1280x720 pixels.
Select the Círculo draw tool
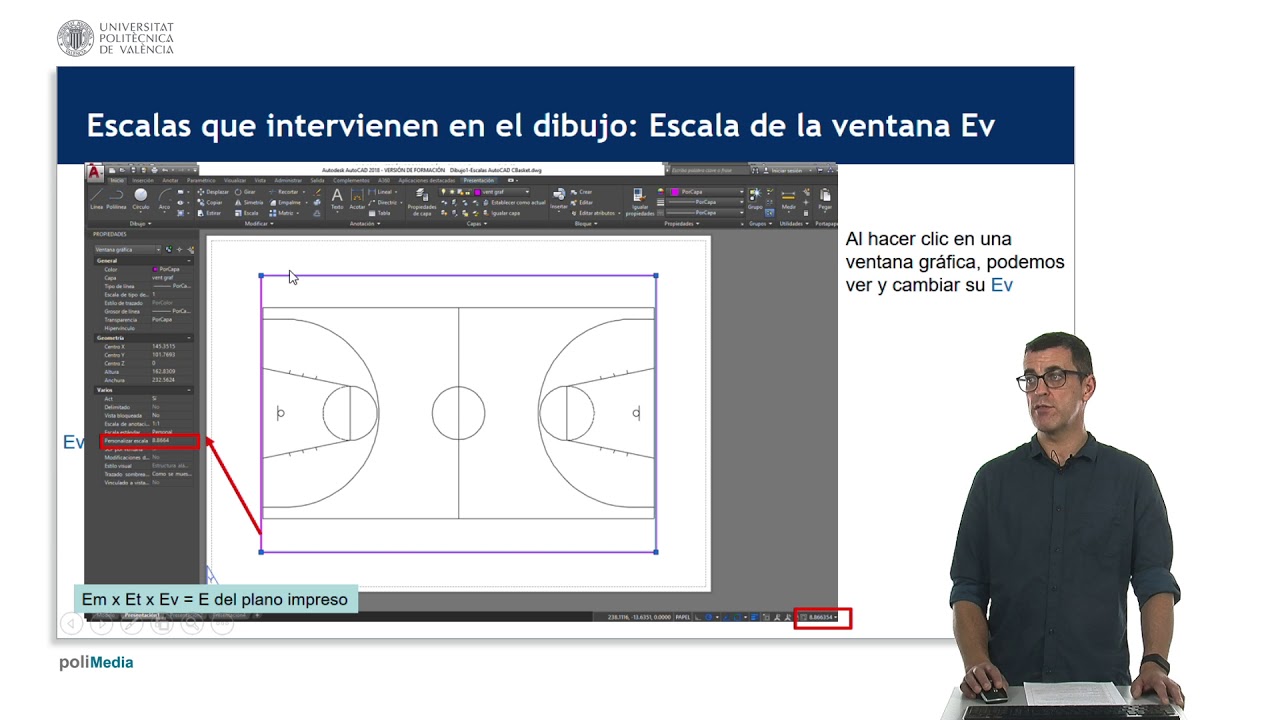[141, 199]
